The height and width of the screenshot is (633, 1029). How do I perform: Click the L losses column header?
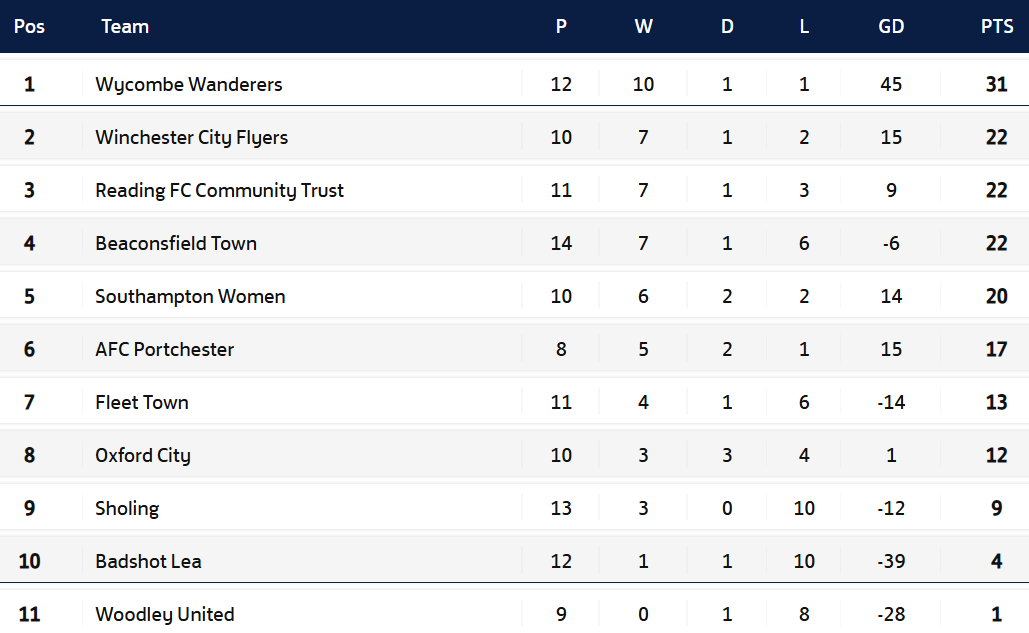tap(804, 27)
